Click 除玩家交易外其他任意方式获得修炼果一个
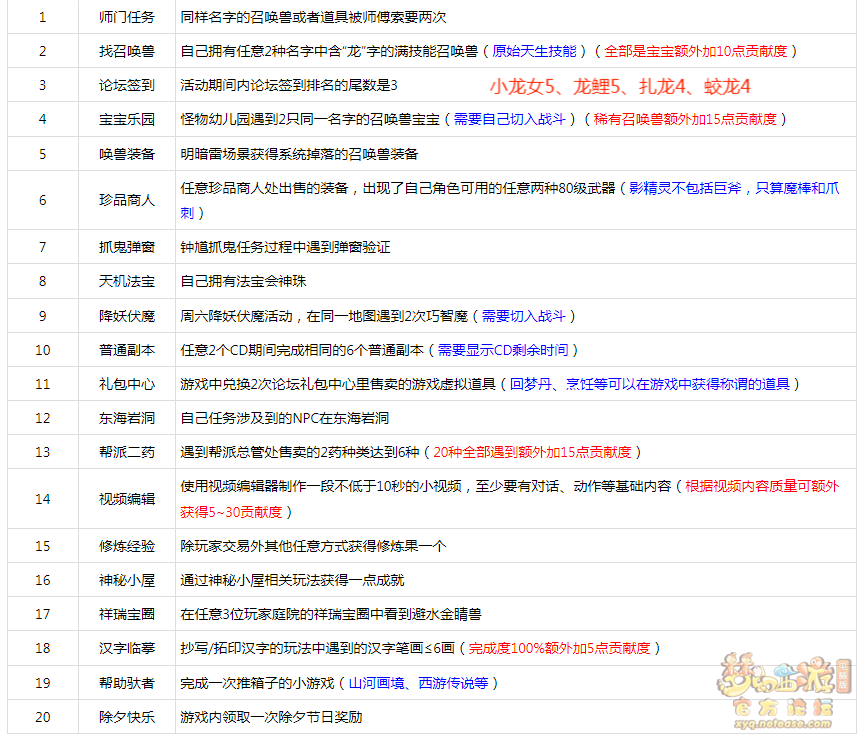The height and width of the screenshot is (736, 863). [313, 547]
